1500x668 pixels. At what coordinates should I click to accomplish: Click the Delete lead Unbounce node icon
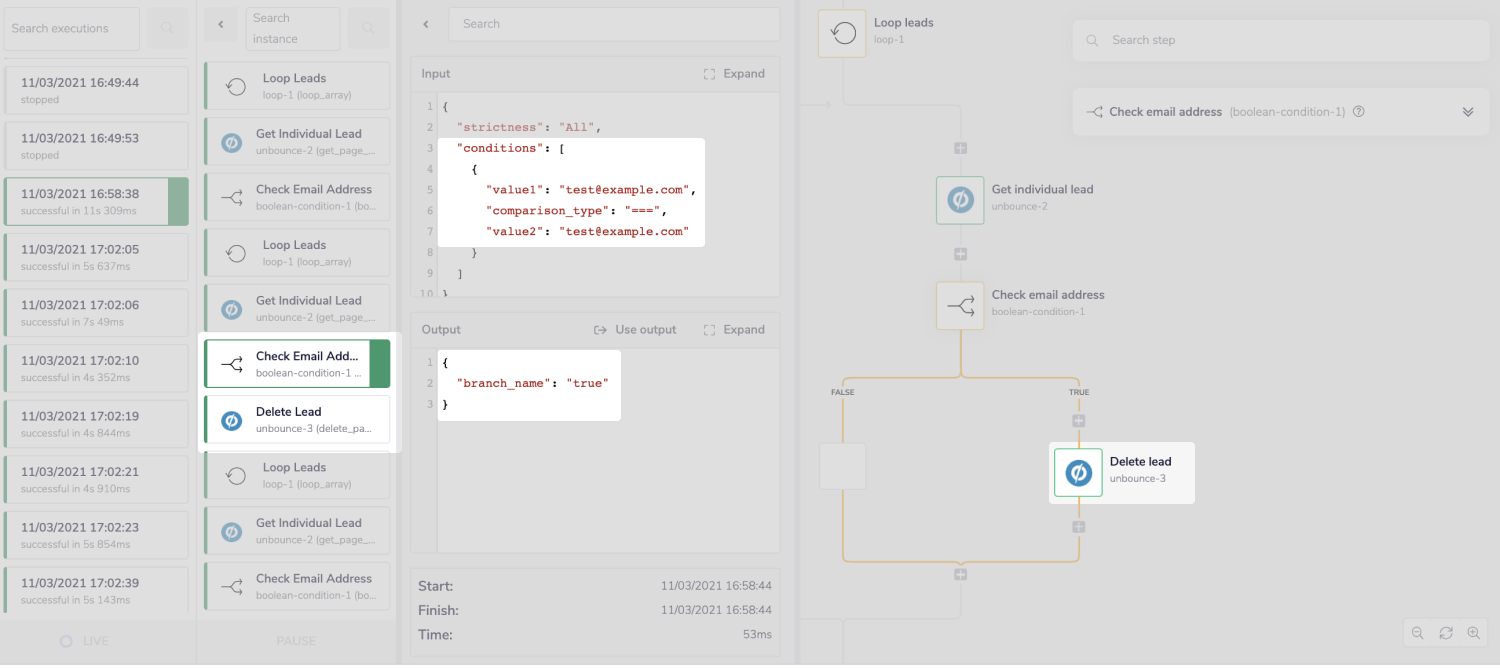(x=1078, y=472)
